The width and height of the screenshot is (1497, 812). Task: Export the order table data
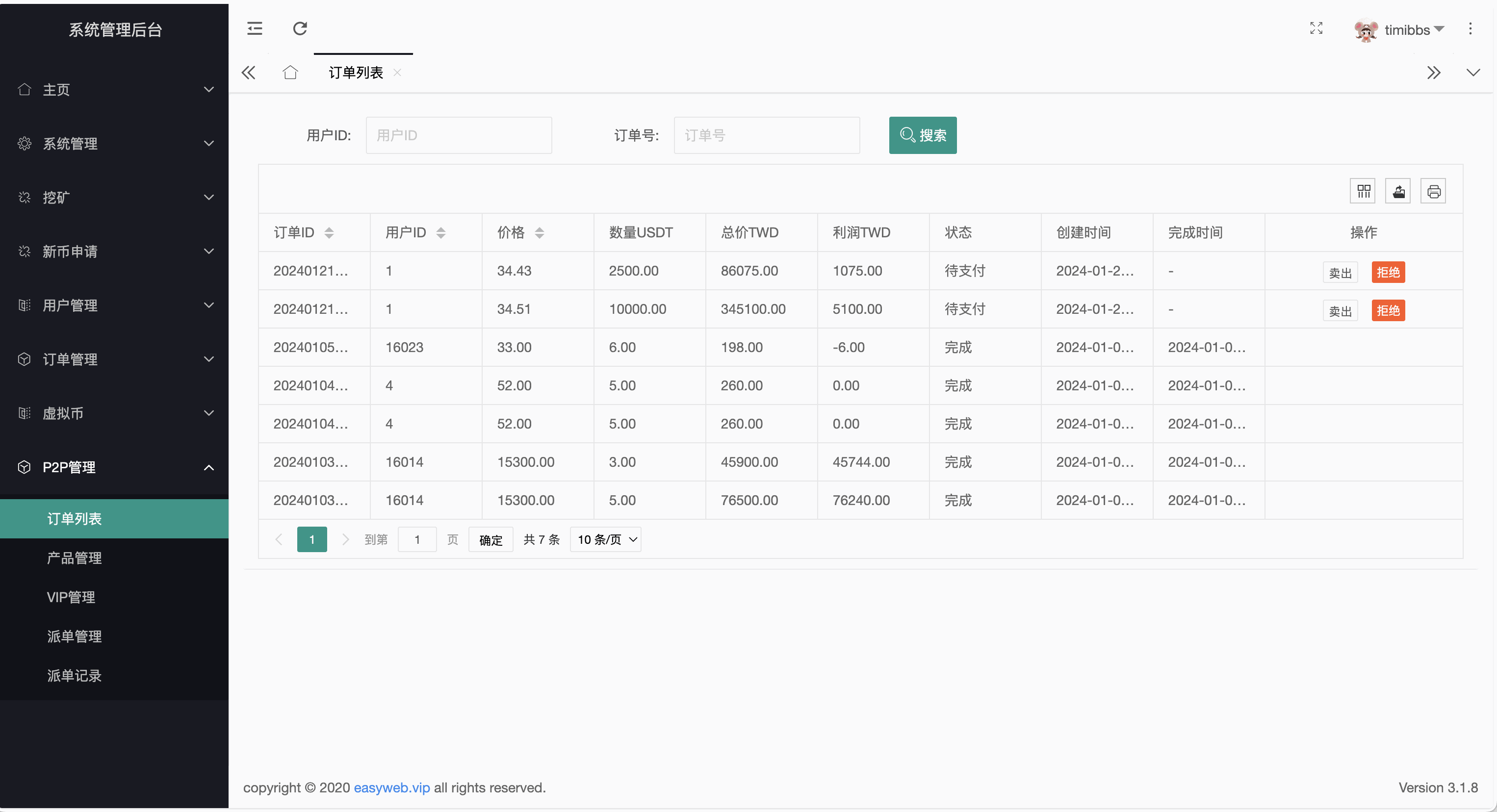1398,191
